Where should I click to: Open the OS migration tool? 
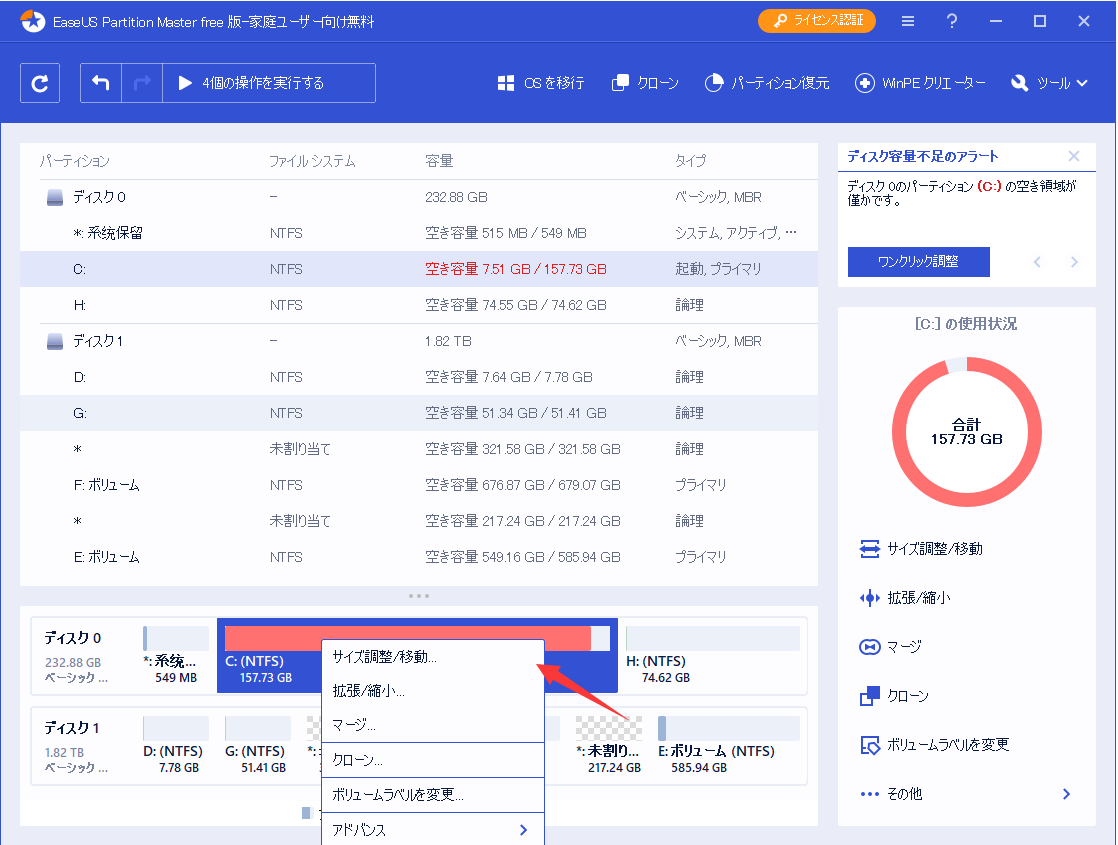(541, 83)
